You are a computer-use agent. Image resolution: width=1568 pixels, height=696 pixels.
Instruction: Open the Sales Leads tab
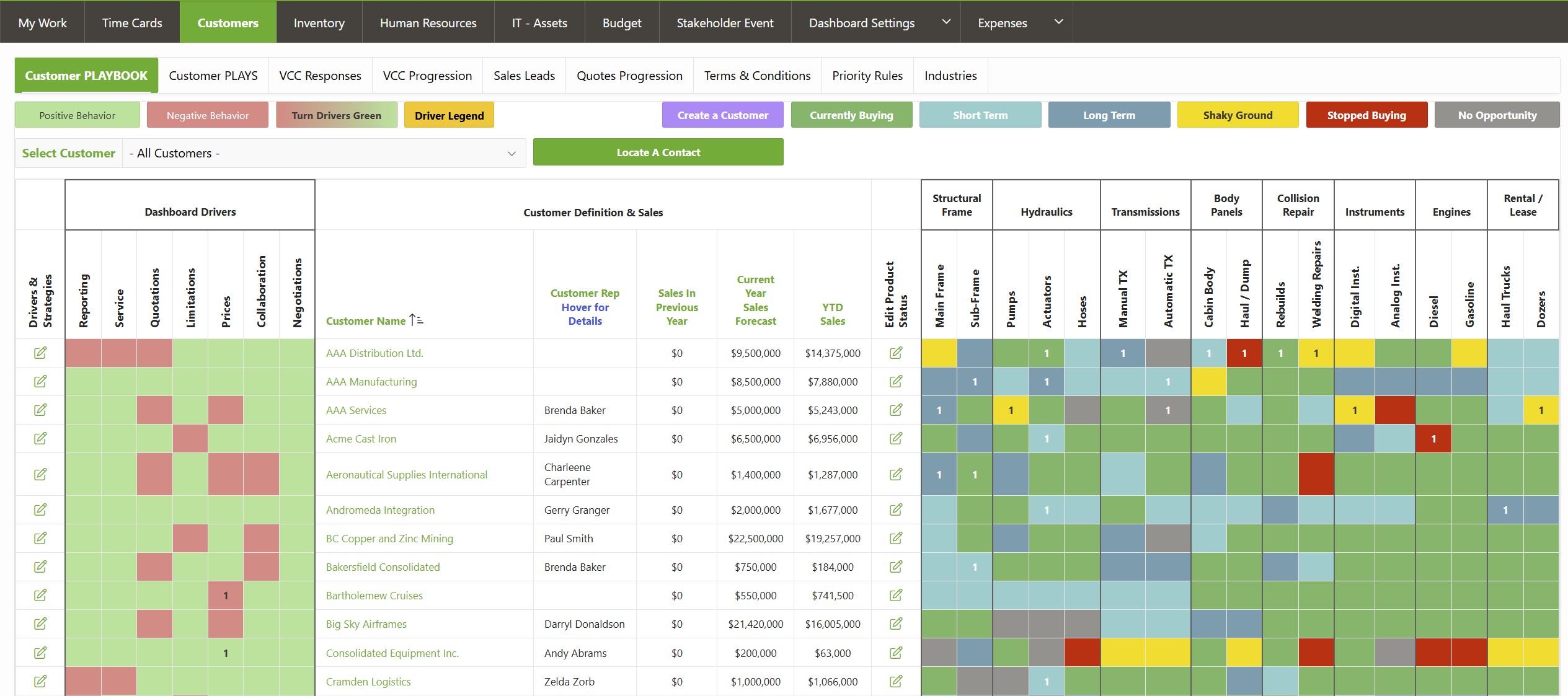pyautogui.click(x=525, y=76)
